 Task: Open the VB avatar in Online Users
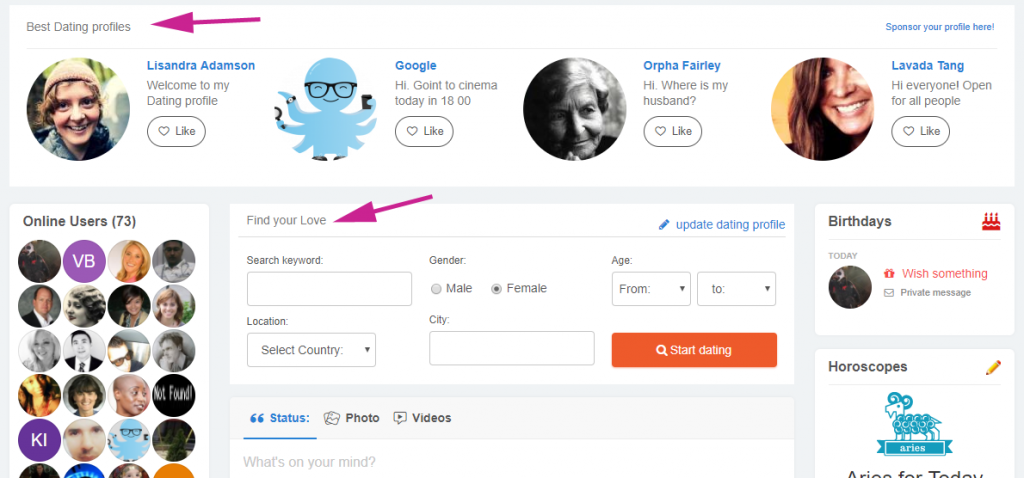(84, 261)
